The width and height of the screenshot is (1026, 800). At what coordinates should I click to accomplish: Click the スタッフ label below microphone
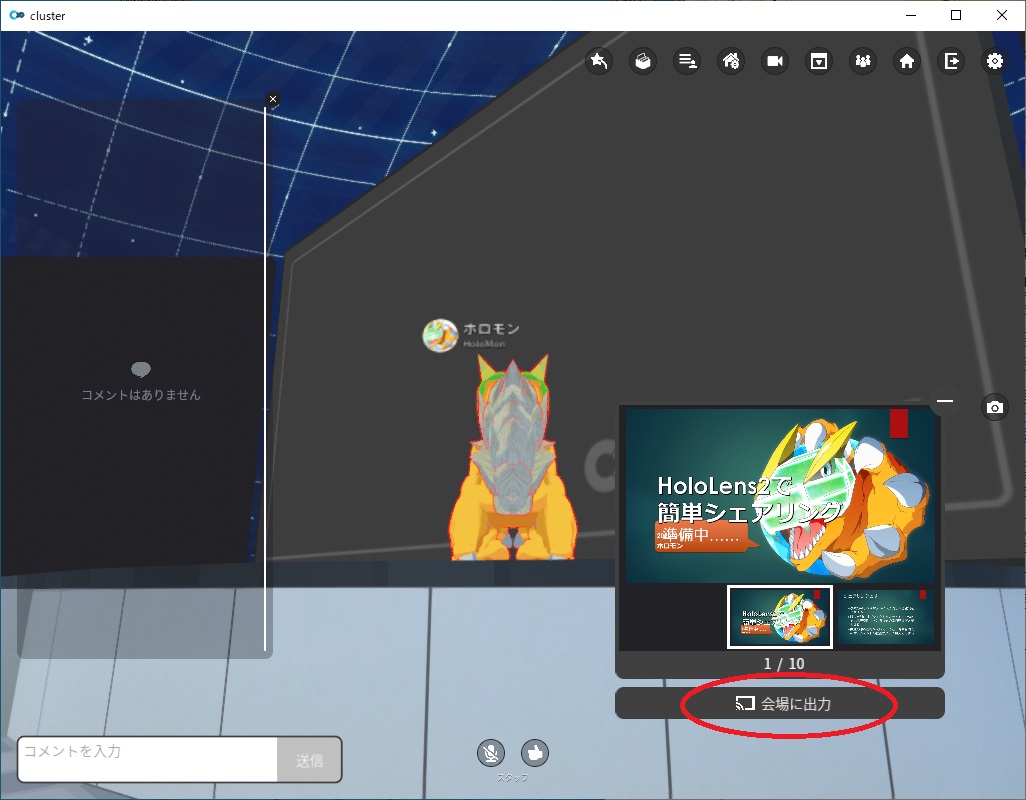click(x=512, y=778)
